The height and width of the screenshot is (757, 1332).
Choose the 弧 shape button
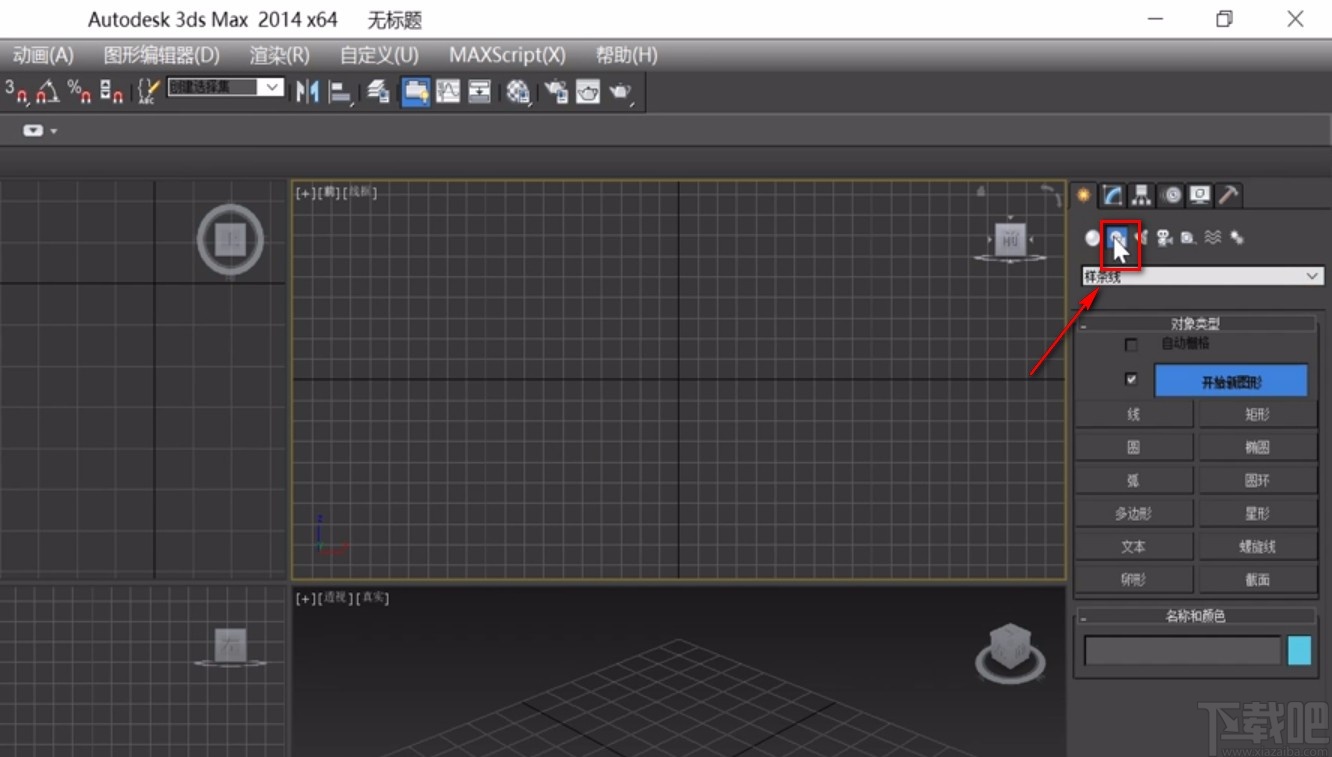pyautogui.click(x=1134, y=480)
